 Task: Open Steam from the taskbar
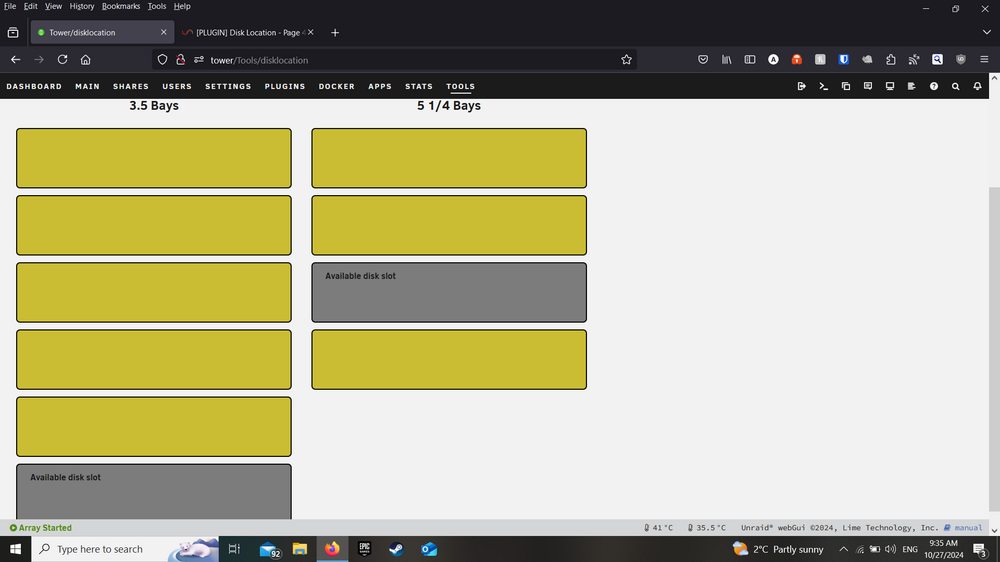[x=396, y=549]
